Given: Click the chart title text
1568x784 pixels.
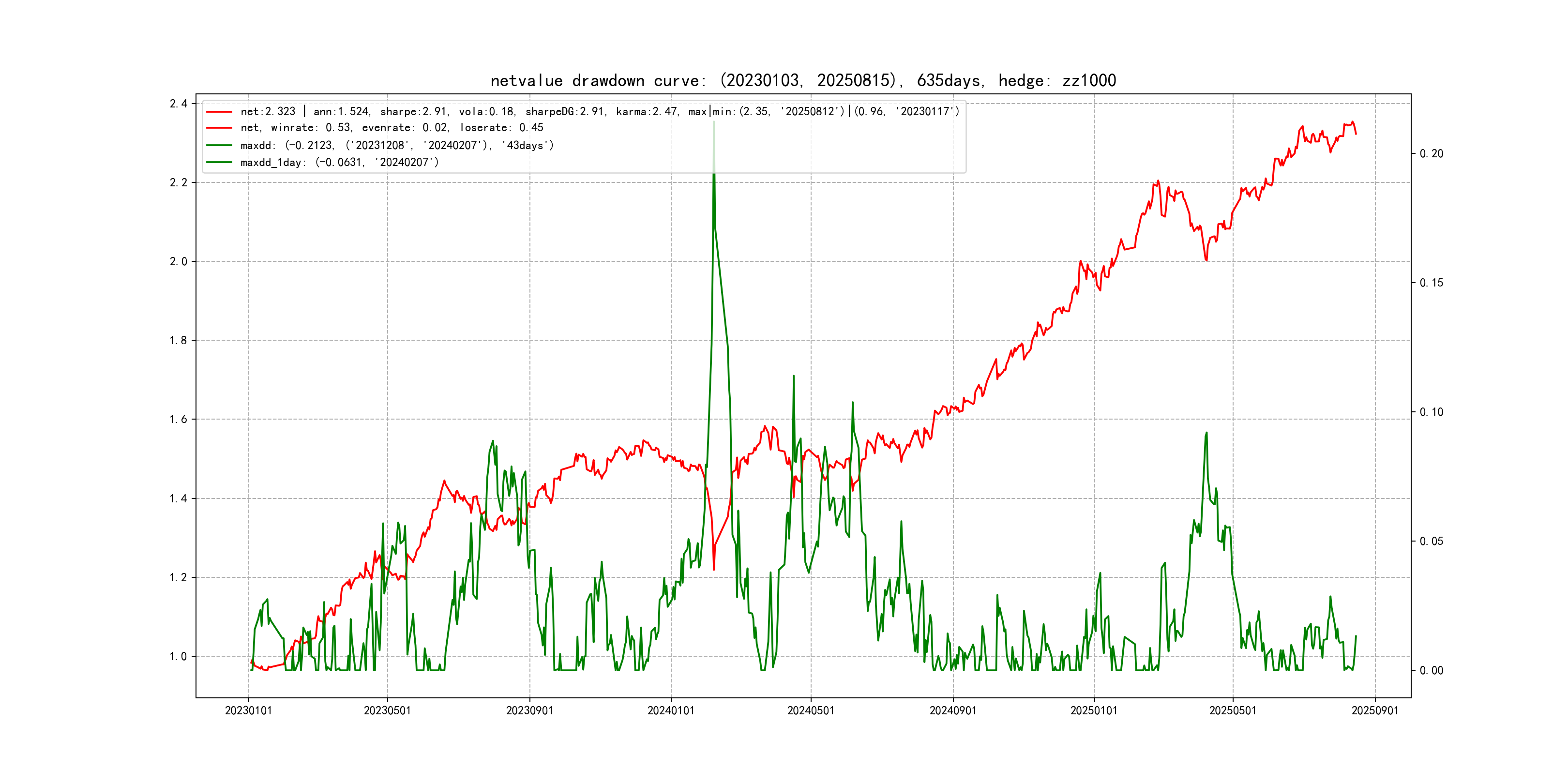Looking at the screenshot, I should click(x=803, y=80).
